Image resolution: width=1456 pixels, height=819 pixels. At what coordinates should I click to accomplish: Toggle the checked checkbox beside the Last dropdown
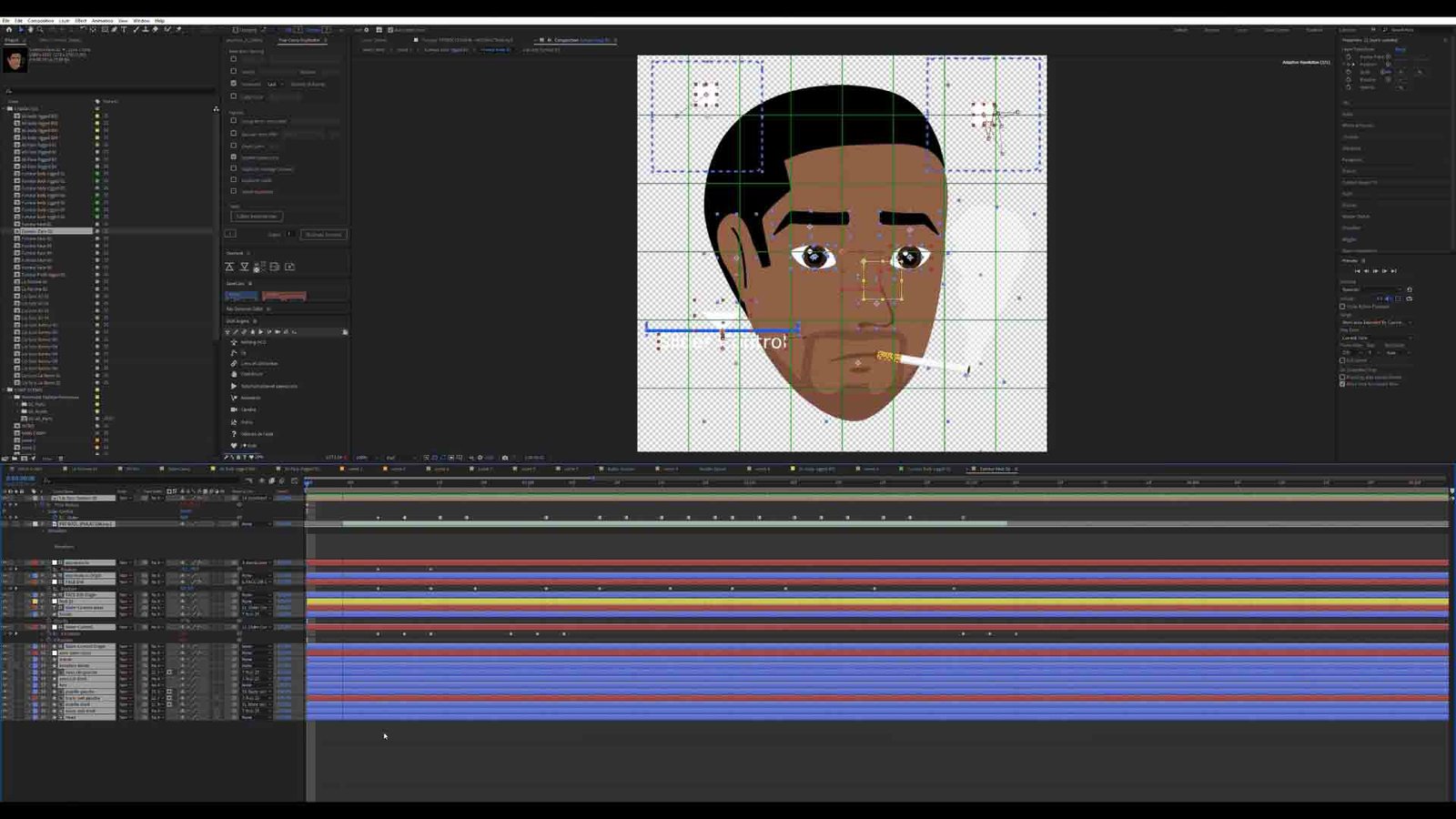(x=234, y=84)
